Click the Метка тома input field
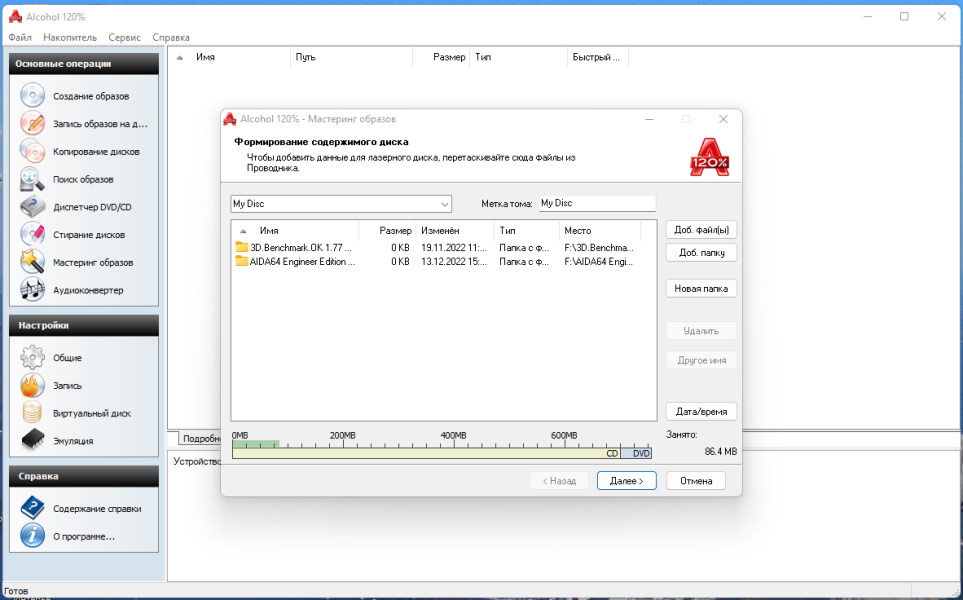Screen dimensions: 963x600 [597, 203]
